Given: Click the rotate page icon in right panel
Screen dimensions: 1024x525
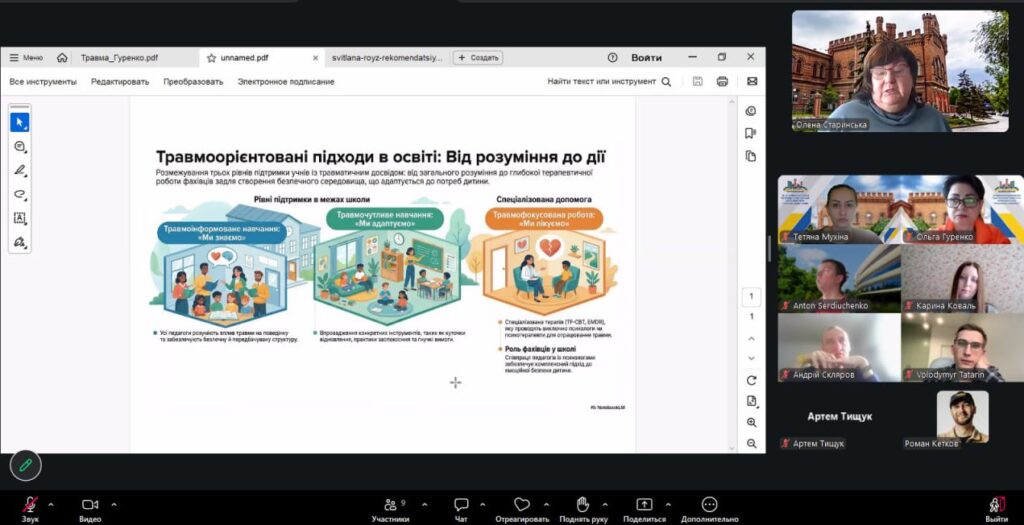Looking at the screenshot, I should (751, 380).
